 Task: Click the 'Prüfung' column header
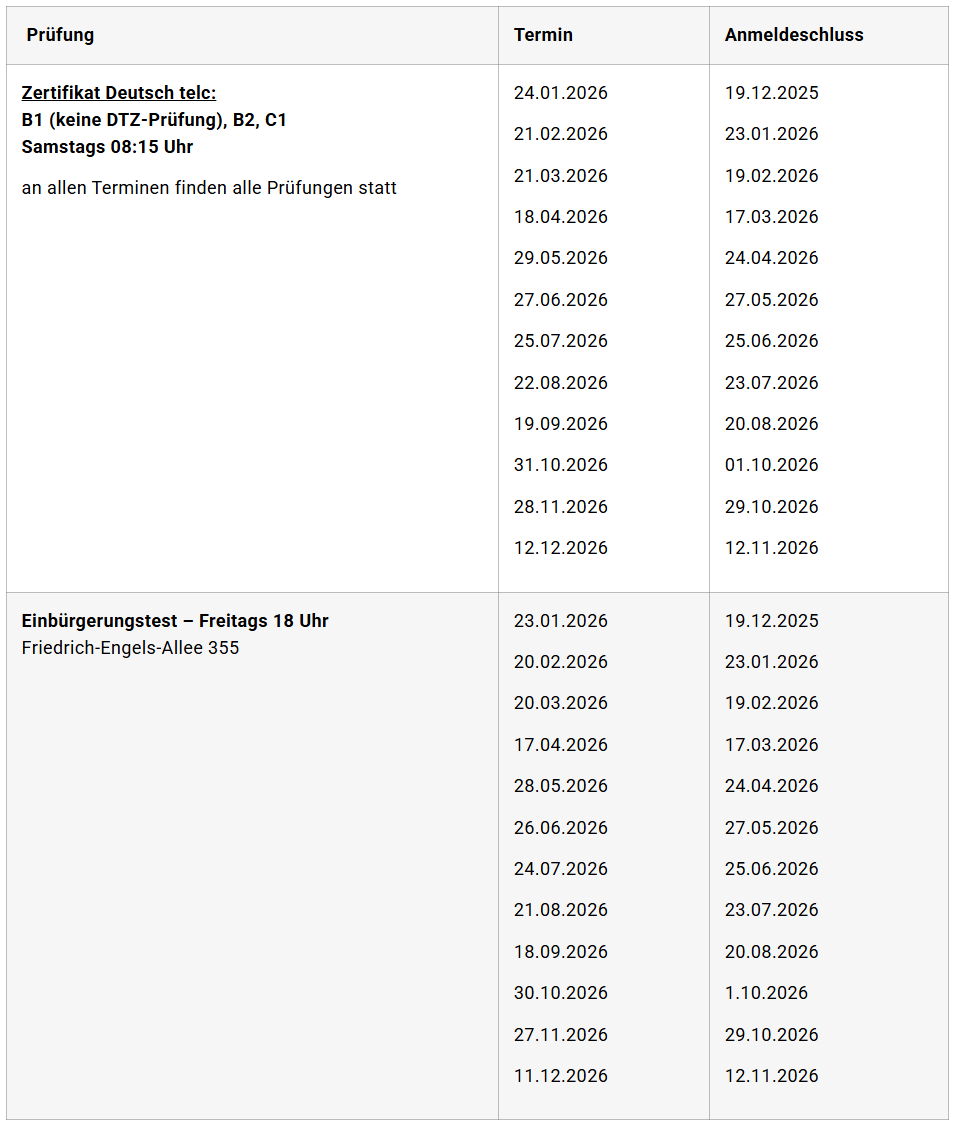[x=60, y=35]
